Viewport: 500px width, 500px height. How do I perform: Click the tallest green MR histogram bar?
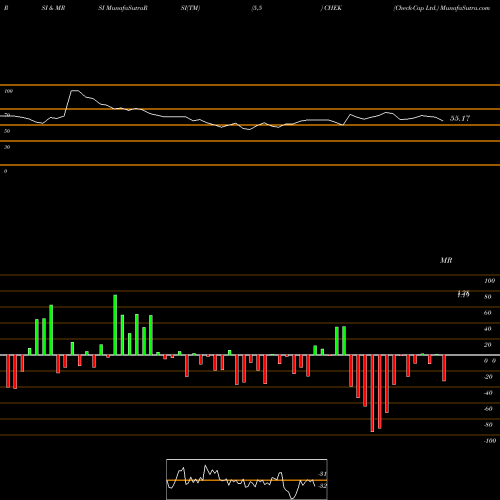pos(115,325)
